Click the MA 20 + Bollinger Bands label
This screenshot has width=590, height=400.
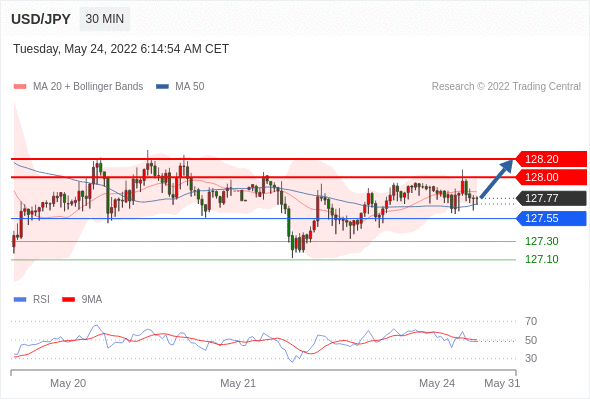[x=88, y=87]
